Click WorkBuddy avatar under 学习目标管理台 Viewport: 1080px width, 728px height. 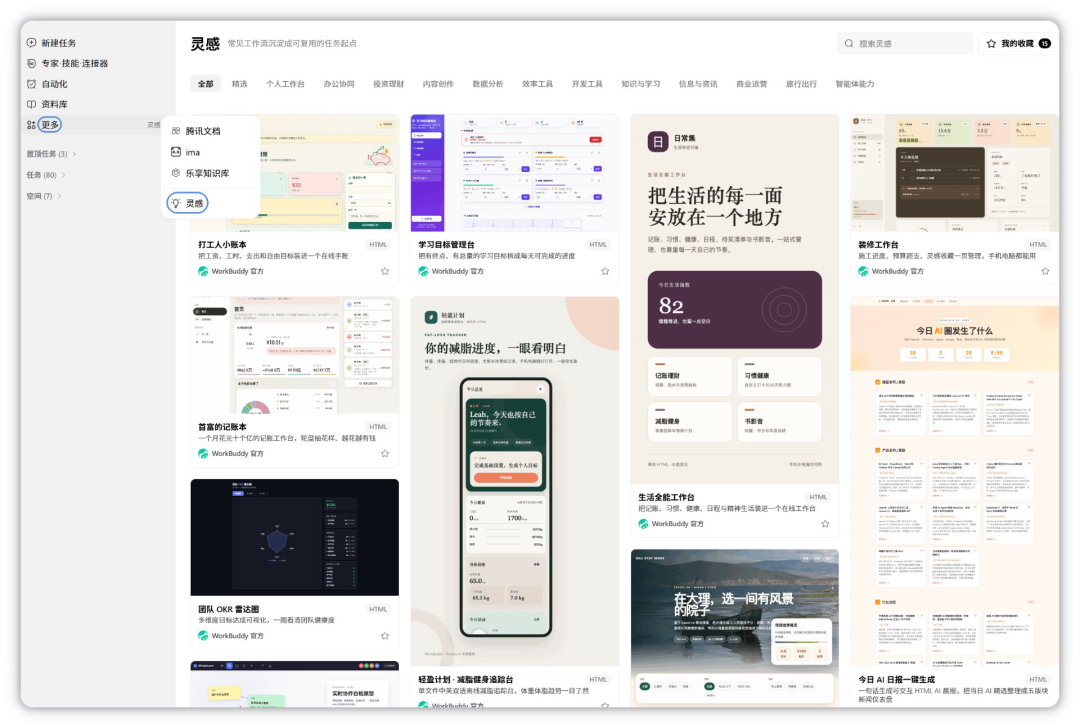[424, 271]
